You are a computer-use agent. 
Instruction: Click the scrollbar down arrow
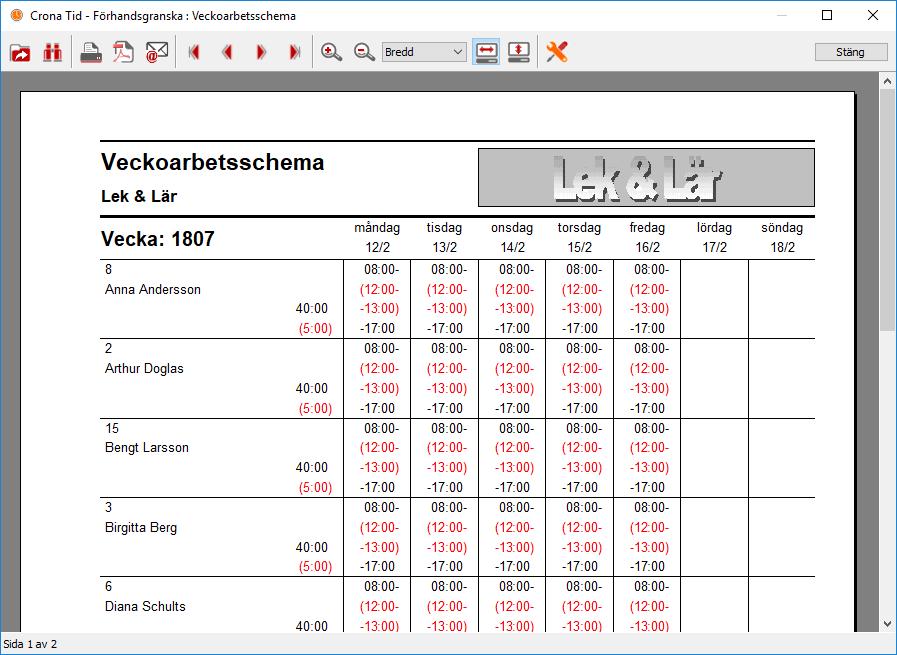(x=887, y=624)
